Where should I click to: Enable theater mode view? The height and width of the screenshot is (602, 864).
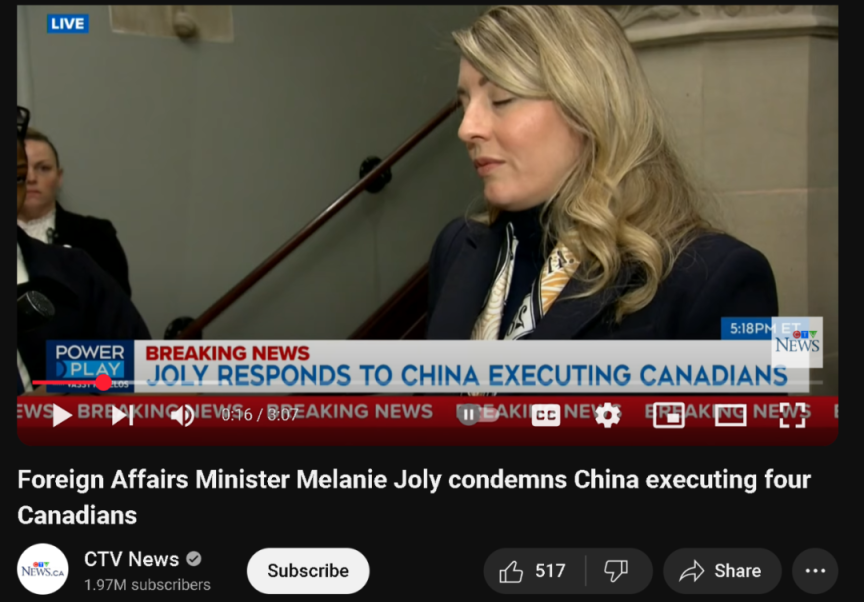tap(731, 415)
